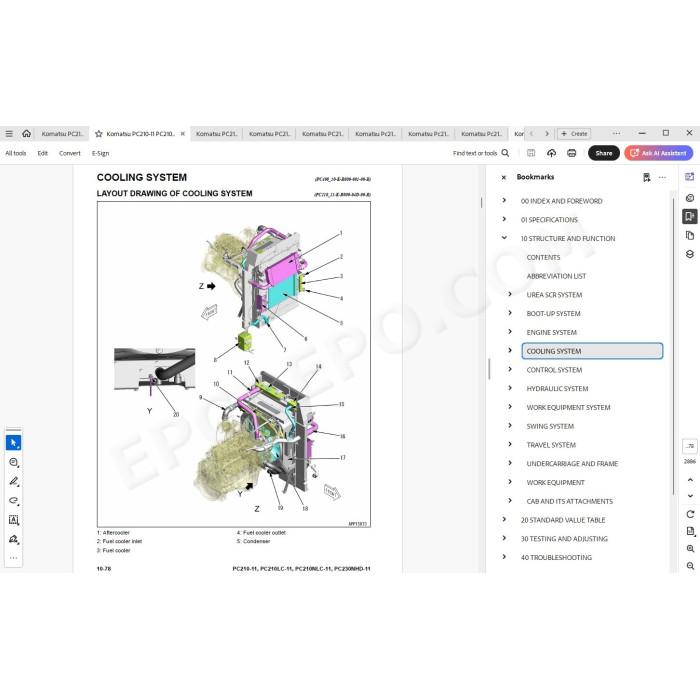Open the hamburger menu icon

(9, 133)
